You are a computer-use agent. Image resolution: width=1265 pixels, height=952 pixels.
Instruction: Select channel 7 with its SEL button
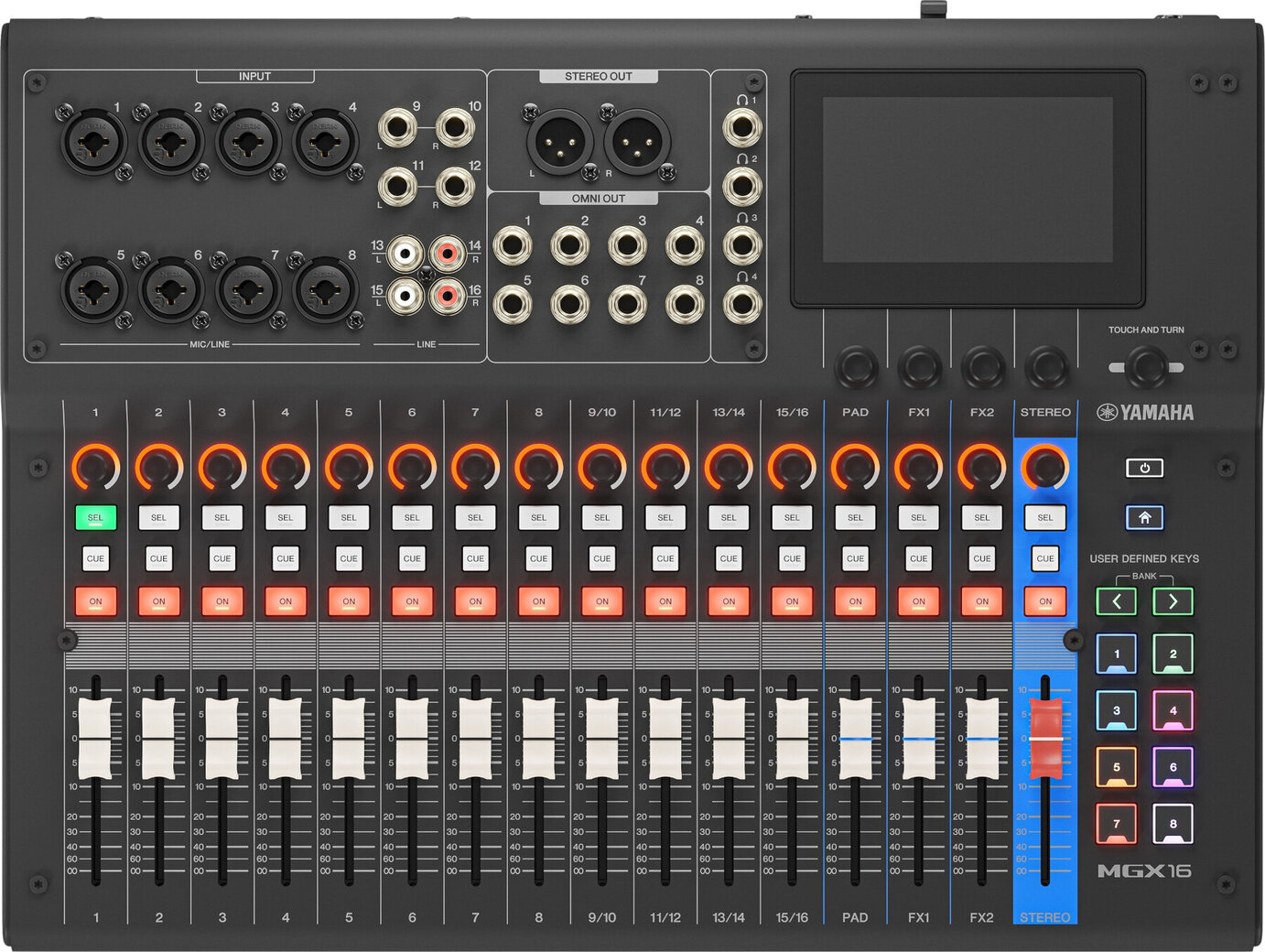tap(475, 517)
